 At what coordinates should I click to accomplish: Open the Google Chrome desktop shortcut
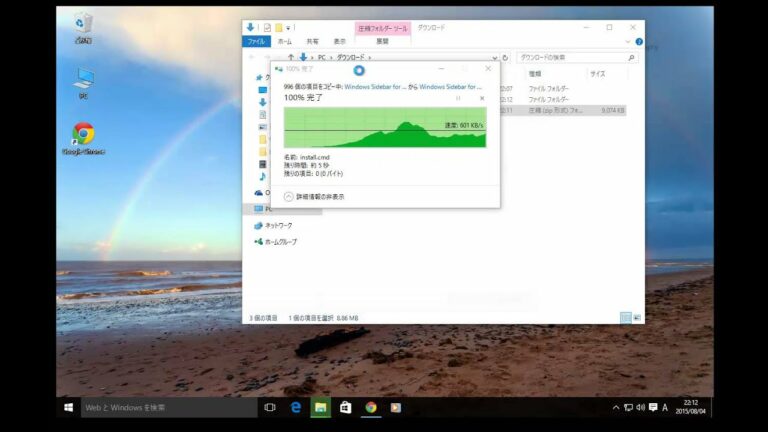[x=83, y=137]
